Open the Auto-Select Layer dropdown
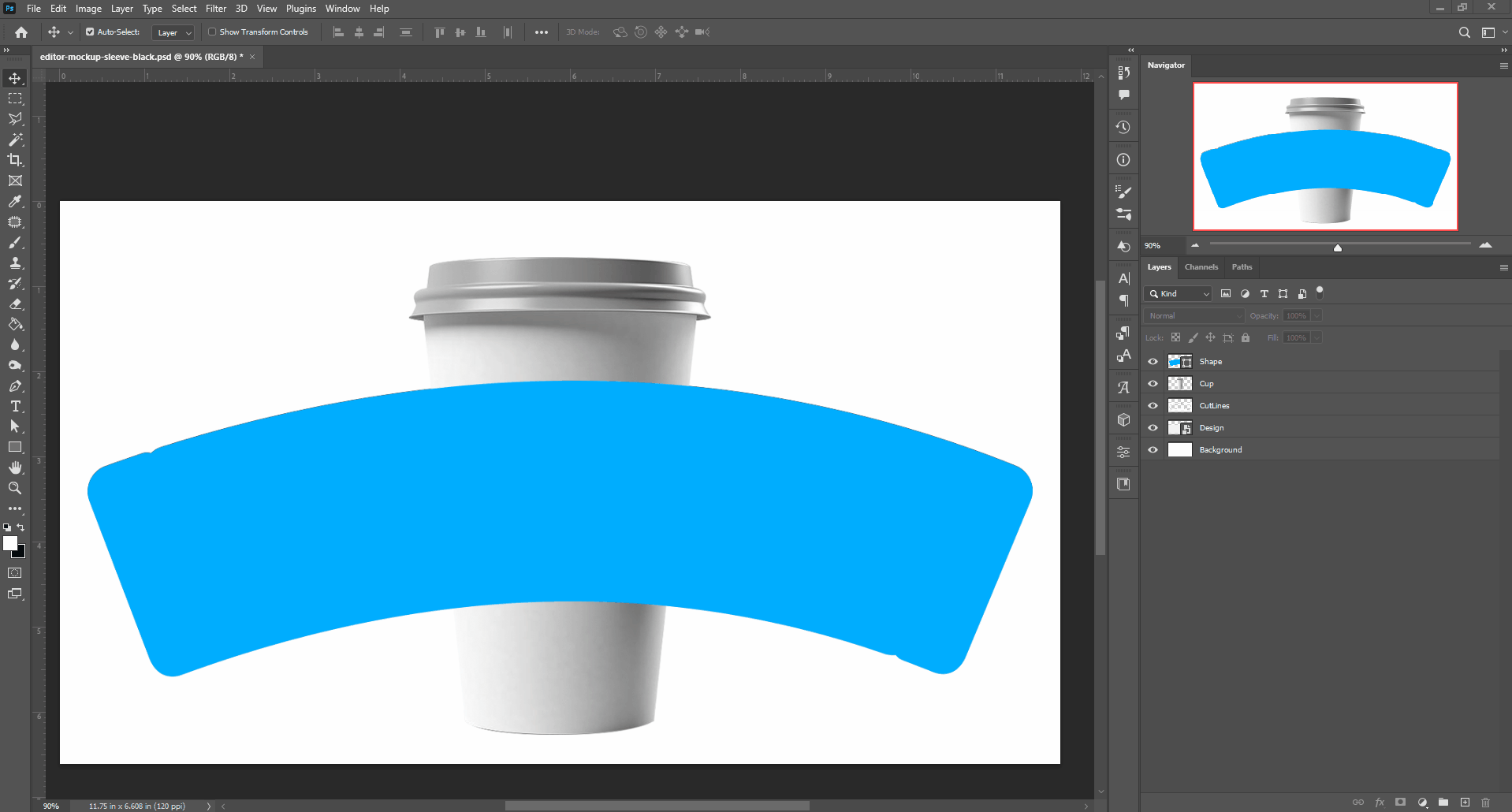 (173, 32)
